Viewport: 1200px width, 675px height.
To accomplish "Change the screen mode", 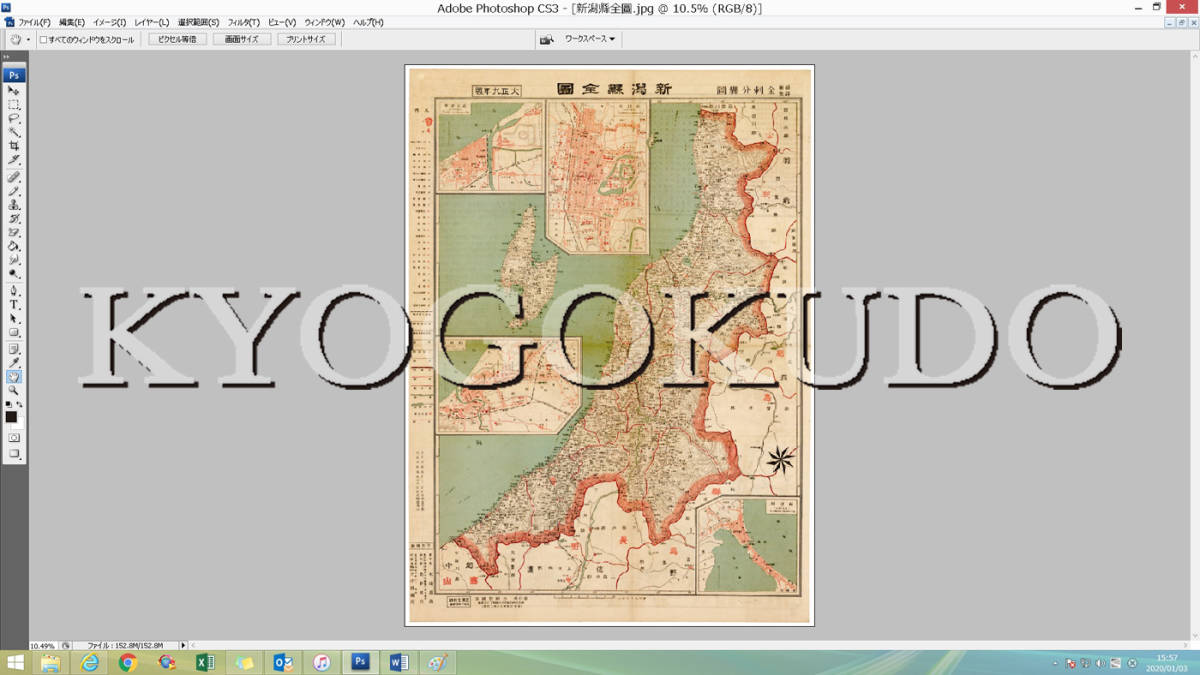I will click(x=14, y=454).
